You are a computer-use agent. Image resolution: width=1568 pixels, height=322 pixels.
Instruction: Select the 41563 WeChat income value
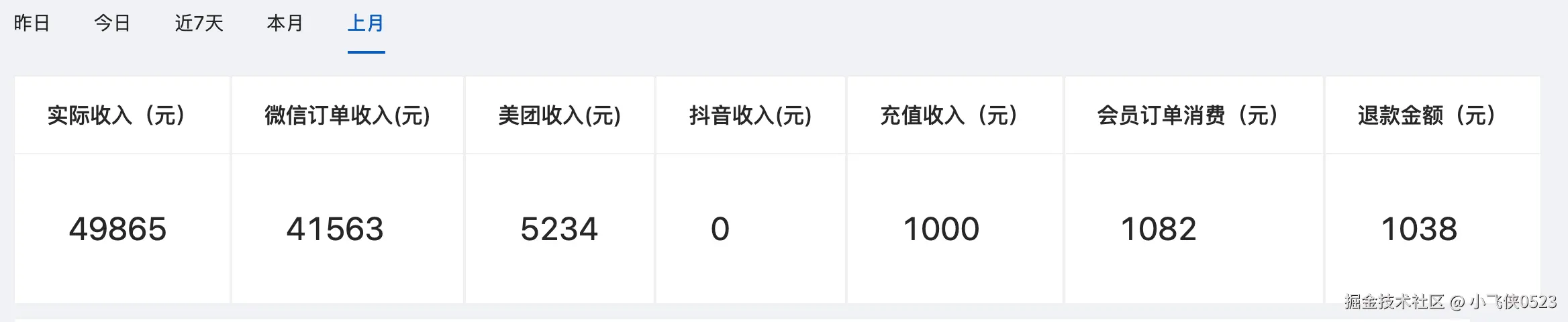click(335, 229)
